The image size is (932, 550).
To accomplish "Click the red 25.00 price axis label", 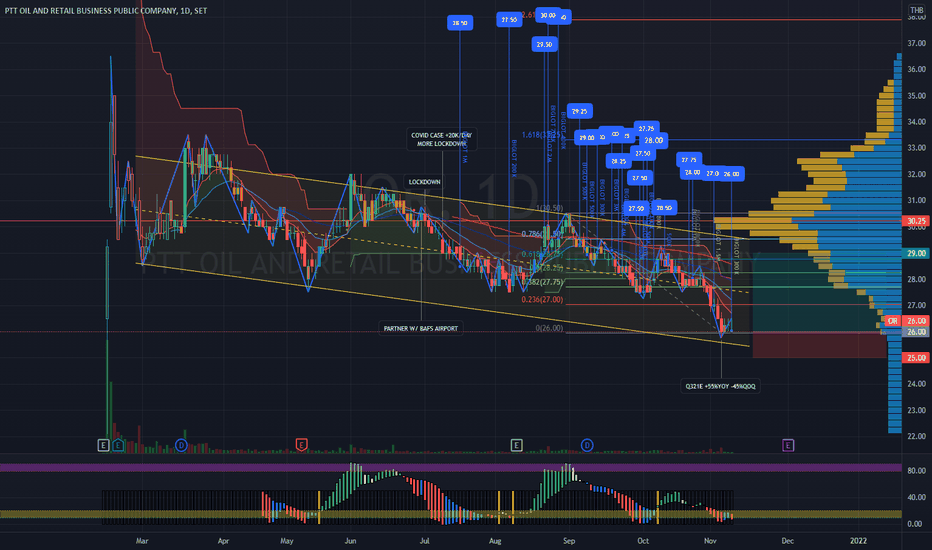I will coord(917,357).
